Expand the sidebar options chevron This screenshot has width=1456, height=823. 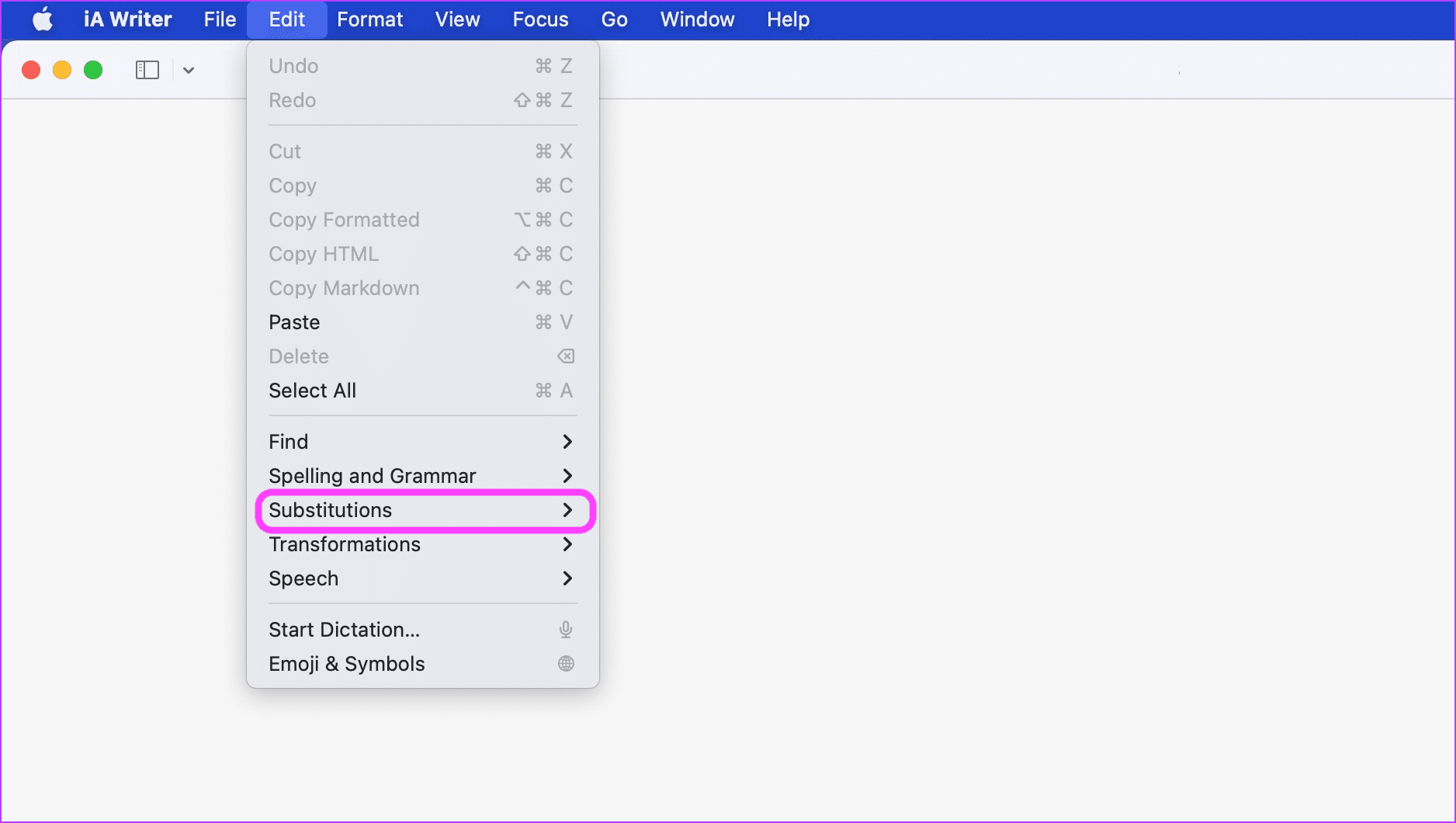(188, 70)
